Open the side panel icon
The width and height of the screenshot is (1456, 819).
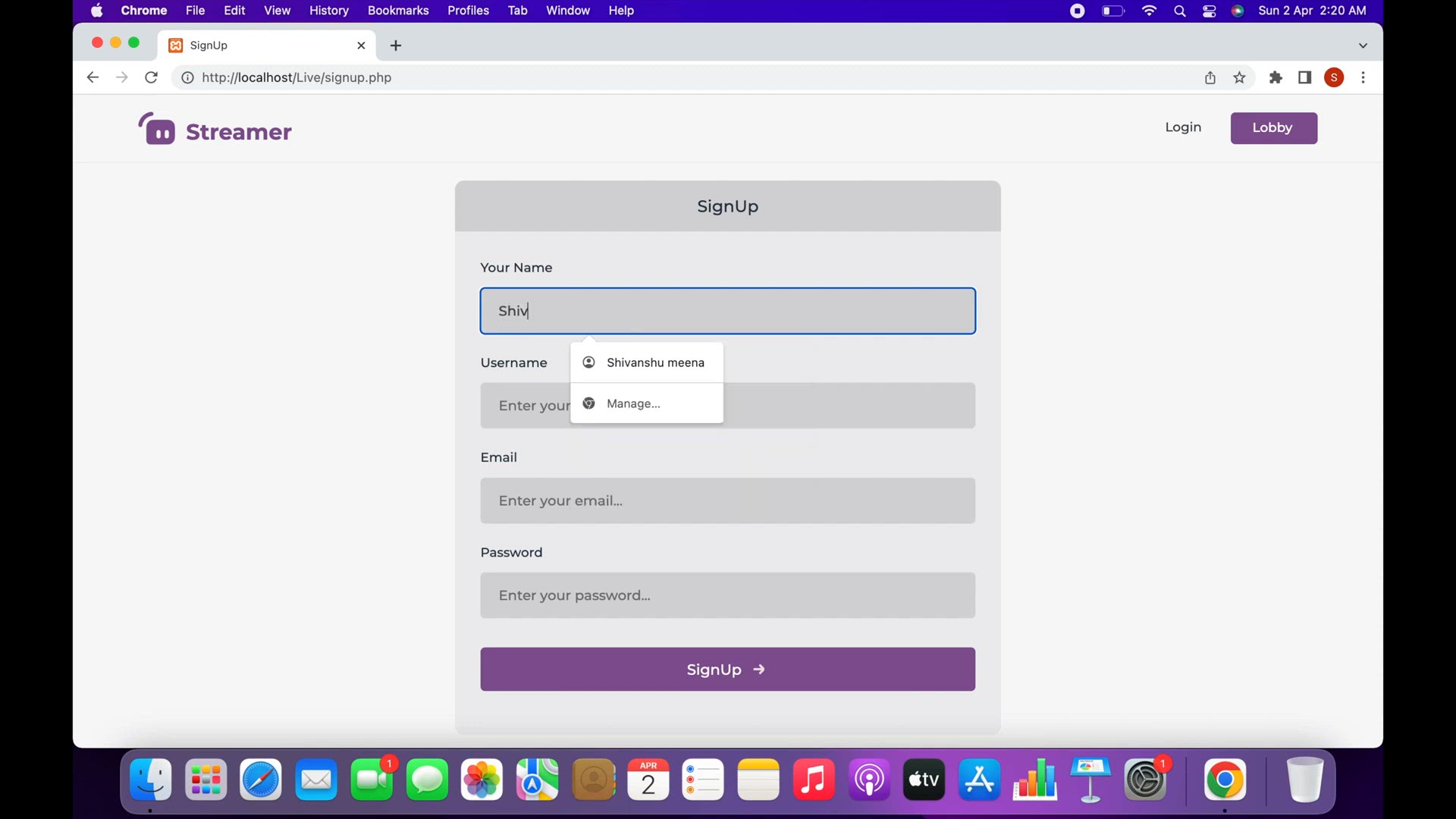pyautogui.click(x=1305, y=77)
